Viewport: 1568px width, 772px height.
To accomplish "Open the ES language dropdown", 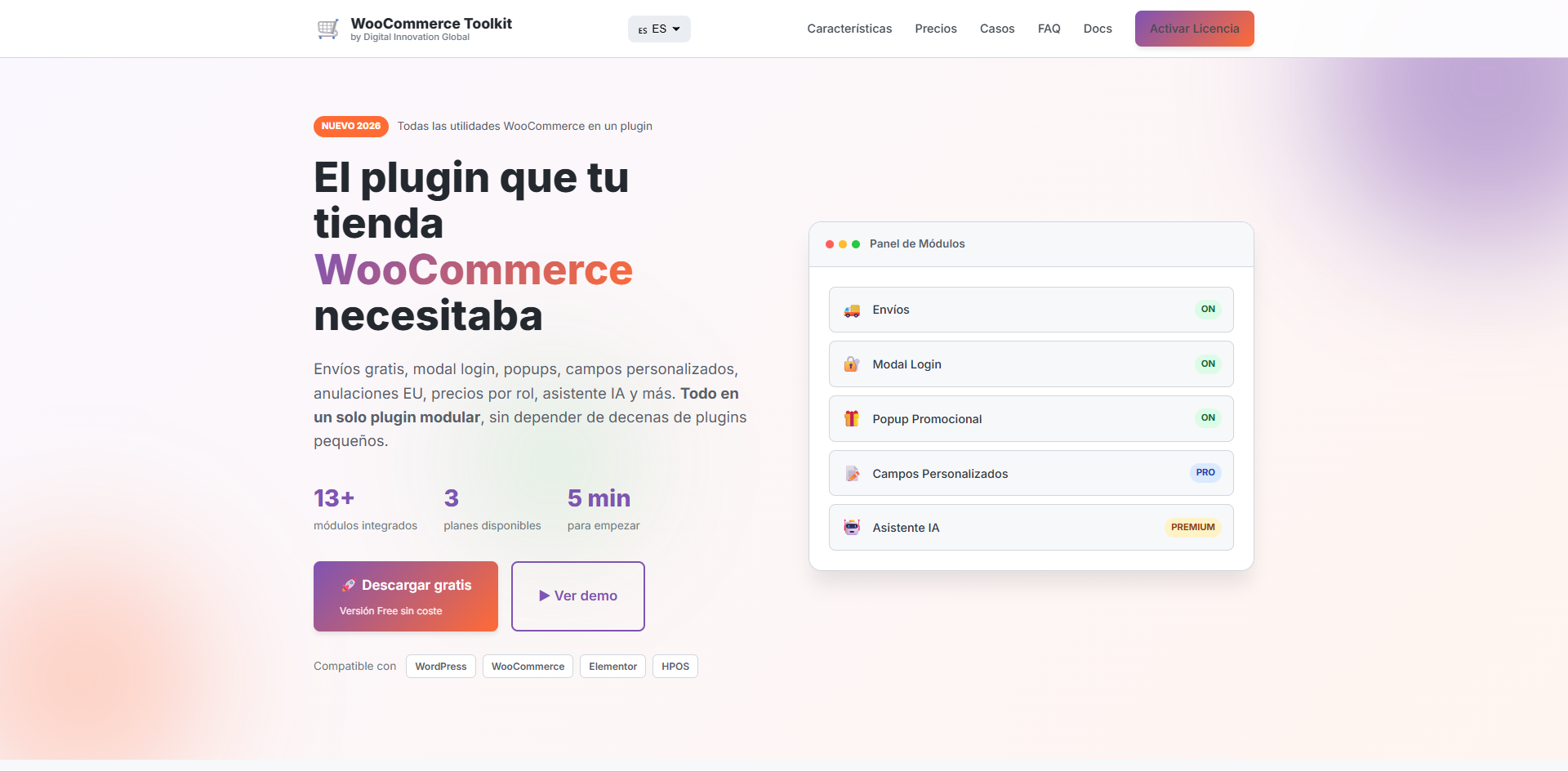I will (659, 29).
